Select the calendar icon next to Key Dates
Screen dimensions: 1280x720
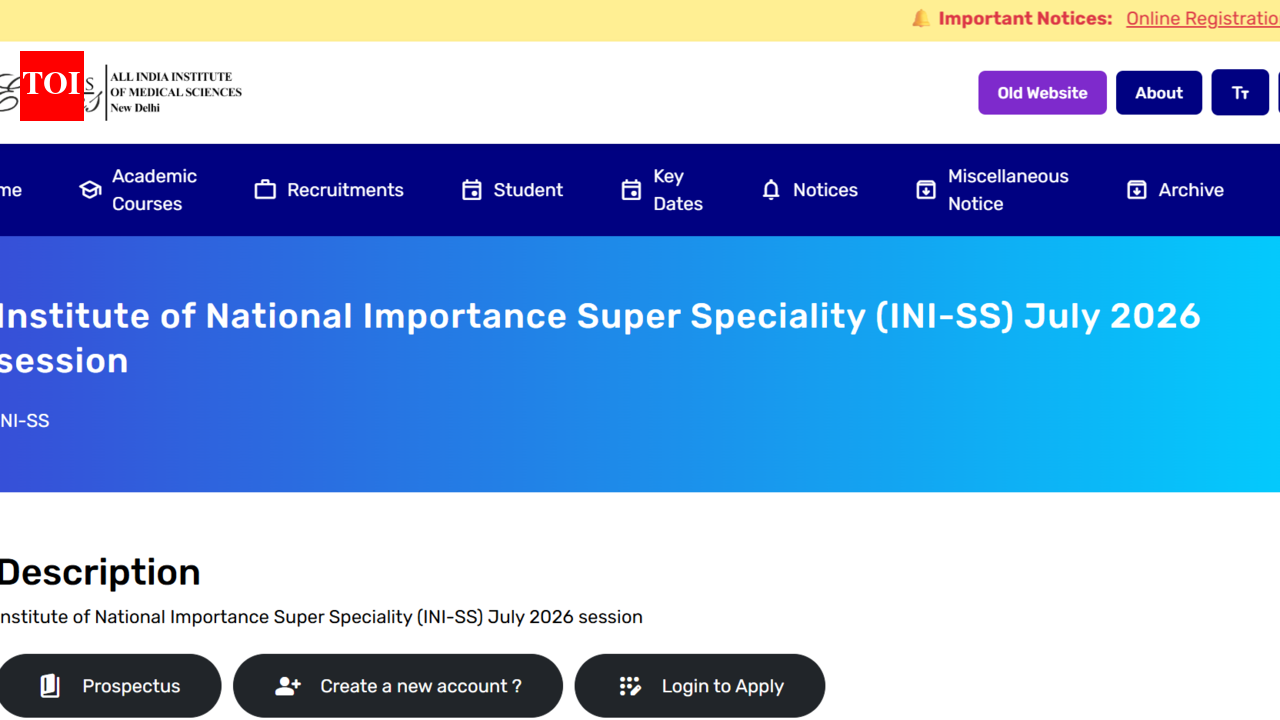tap(631, 189)
